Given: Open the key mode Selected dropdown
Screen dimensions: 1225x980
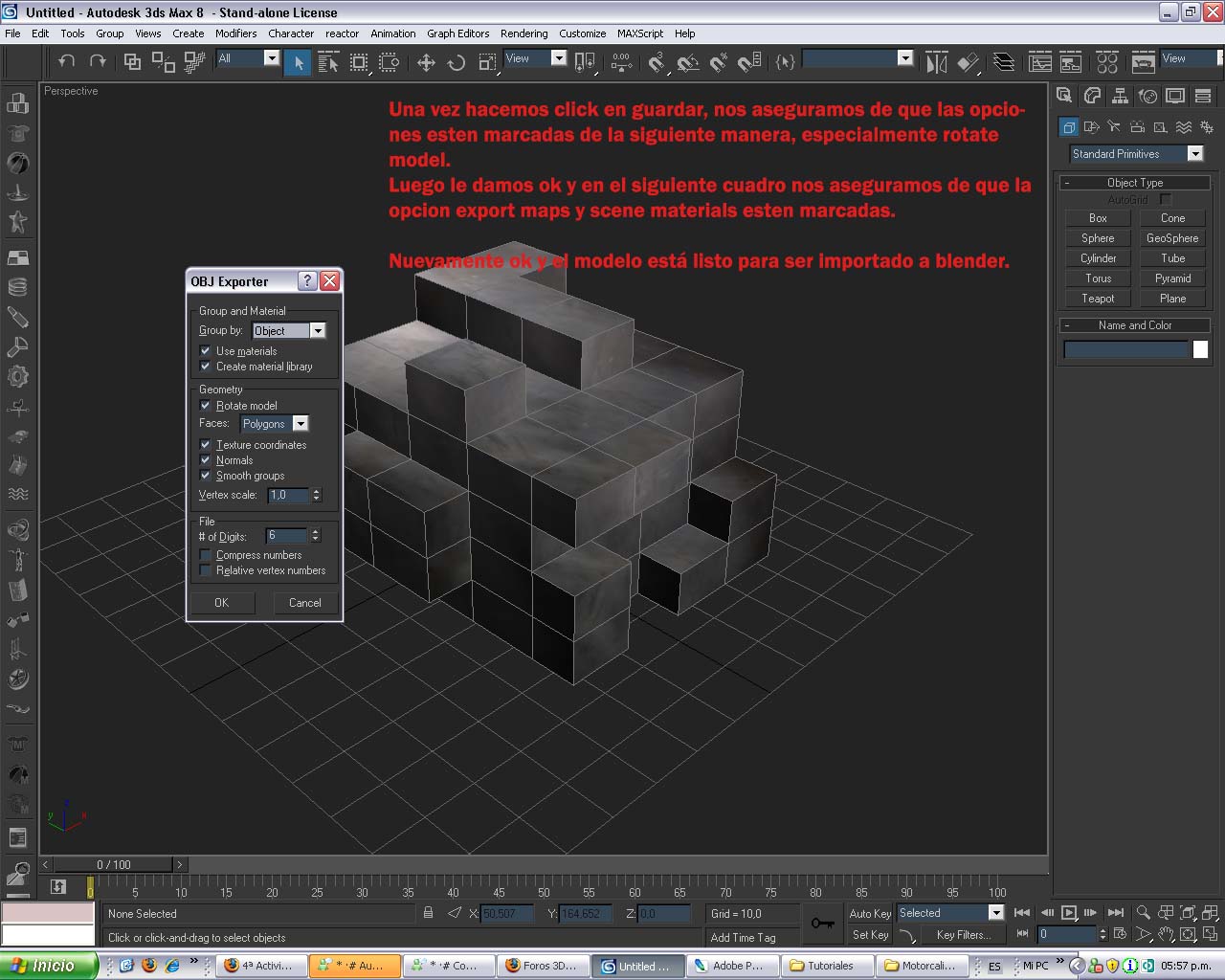Looking at the screenshot, I should [x=950, y=913].
